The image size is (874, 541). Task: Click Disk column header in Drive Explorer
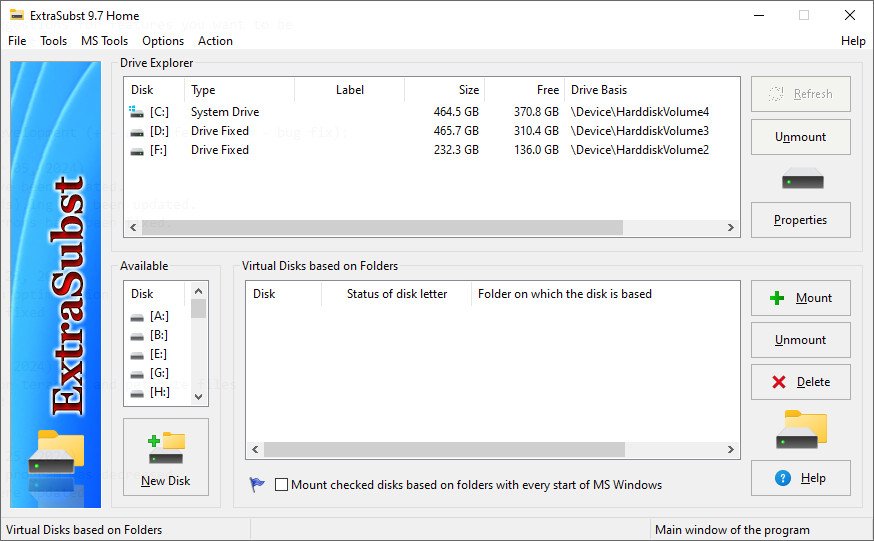click(154, 90)
